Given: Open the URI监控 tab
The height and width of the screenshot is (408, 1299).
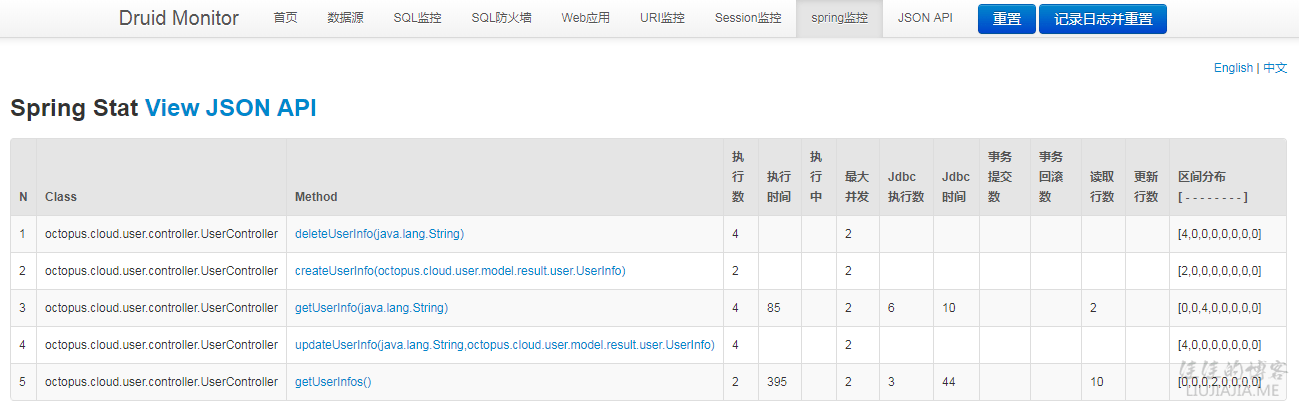Looking at the screenshot, I should [662, 18].
